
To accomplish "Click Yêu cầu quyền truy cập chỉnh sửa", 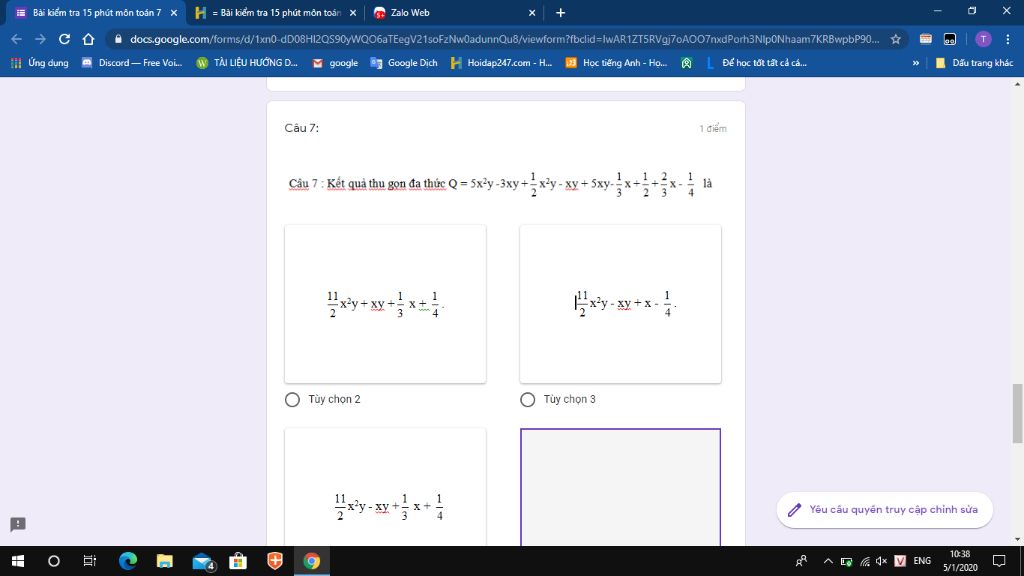I will click(884, 509).
